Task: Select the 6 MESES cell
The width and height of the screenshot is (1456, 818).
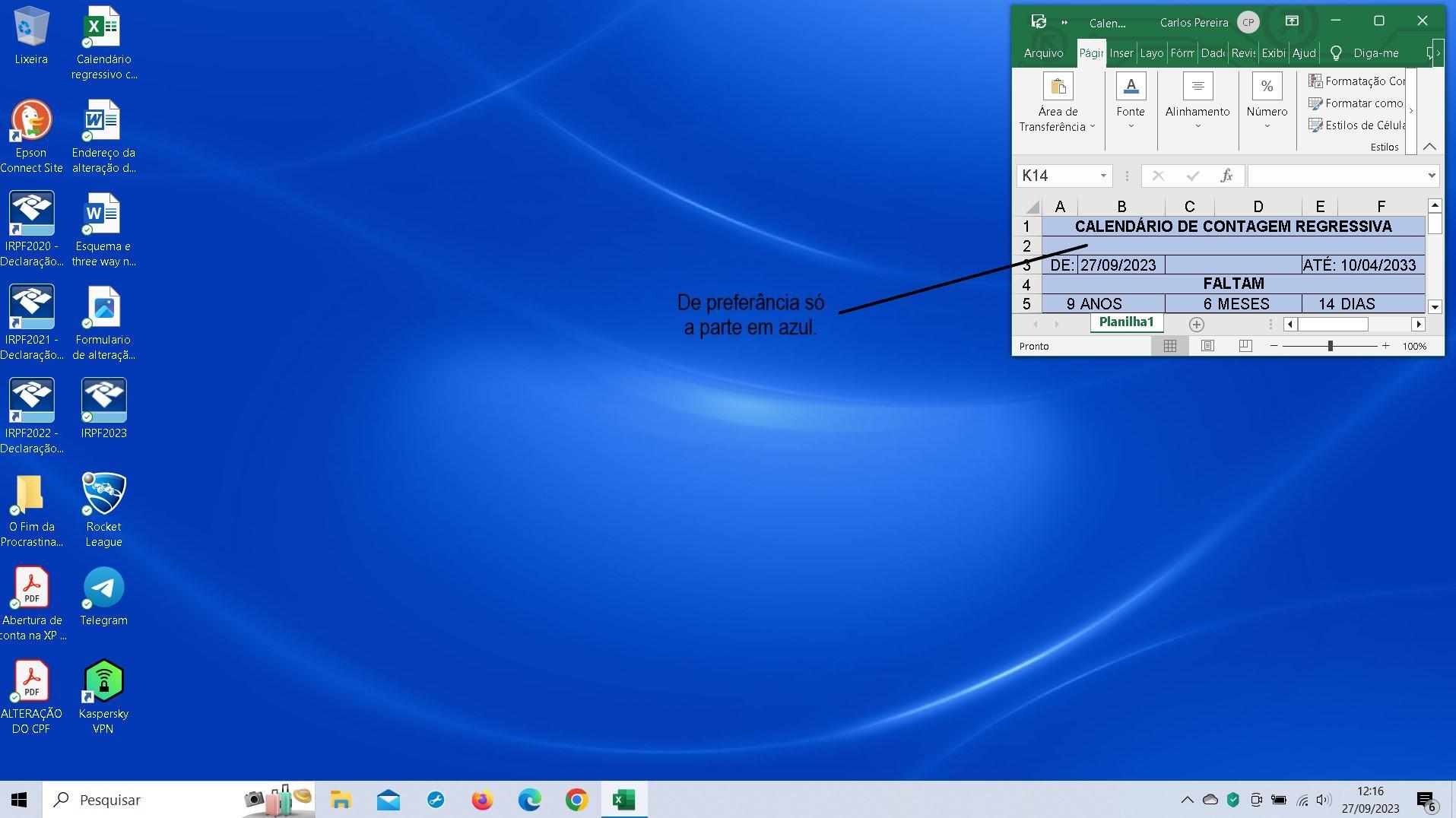Action: click(1233, 304)
